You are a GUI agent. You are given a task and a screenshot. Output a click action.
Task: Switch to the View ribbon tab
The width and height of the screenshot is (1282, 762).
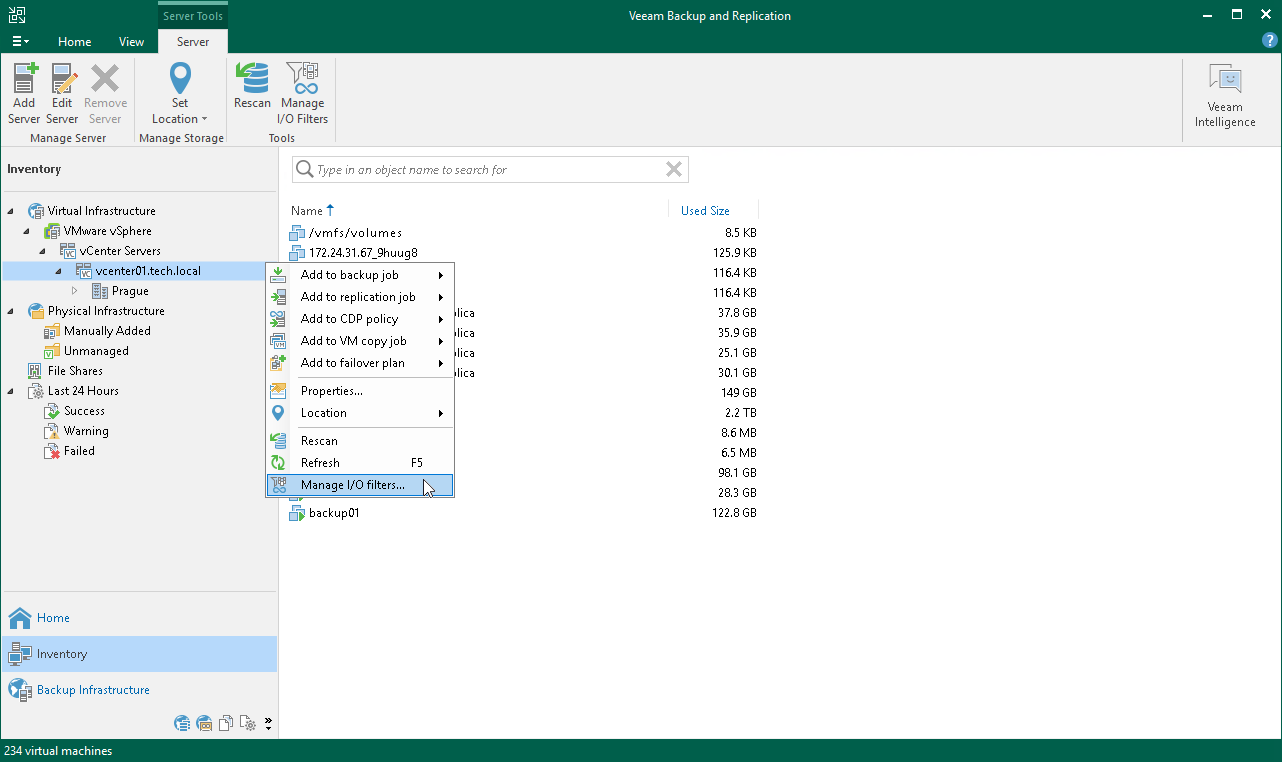[x=131, y=42]
